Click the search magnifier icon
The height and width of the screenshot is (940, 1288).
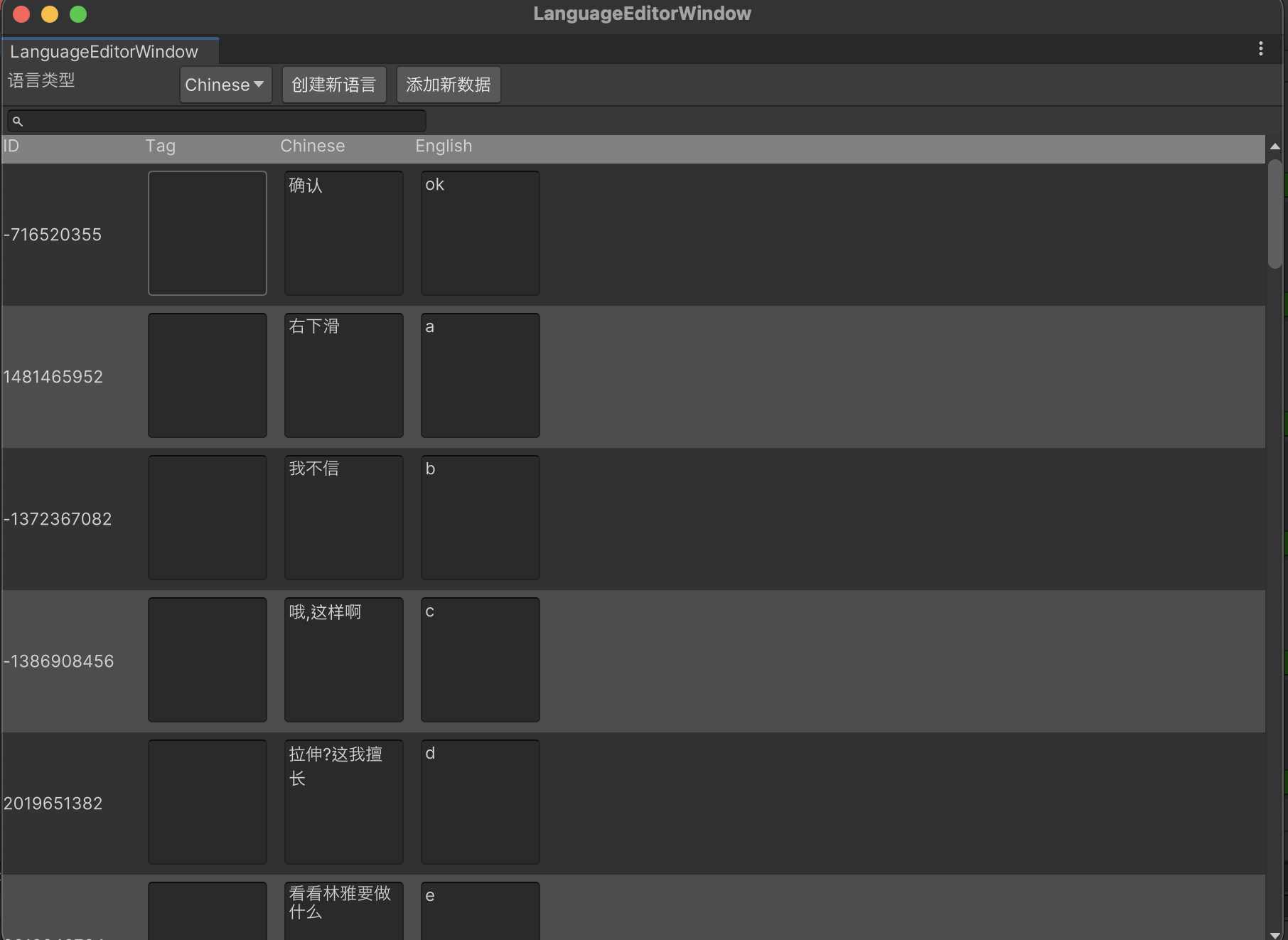[x=18, y=122]
